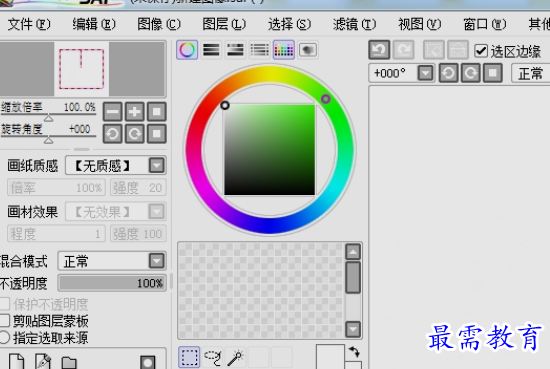
Task: Click the hue ring marker on green
Action: tap(326, 99)
